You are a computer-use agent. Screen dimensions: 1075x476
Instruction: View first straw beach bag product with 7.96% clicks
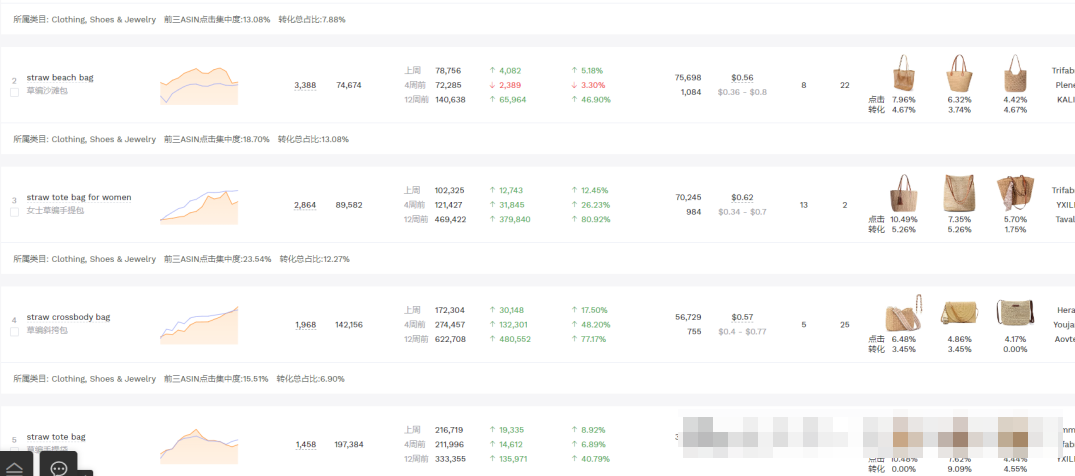click(x=904, y=73)
